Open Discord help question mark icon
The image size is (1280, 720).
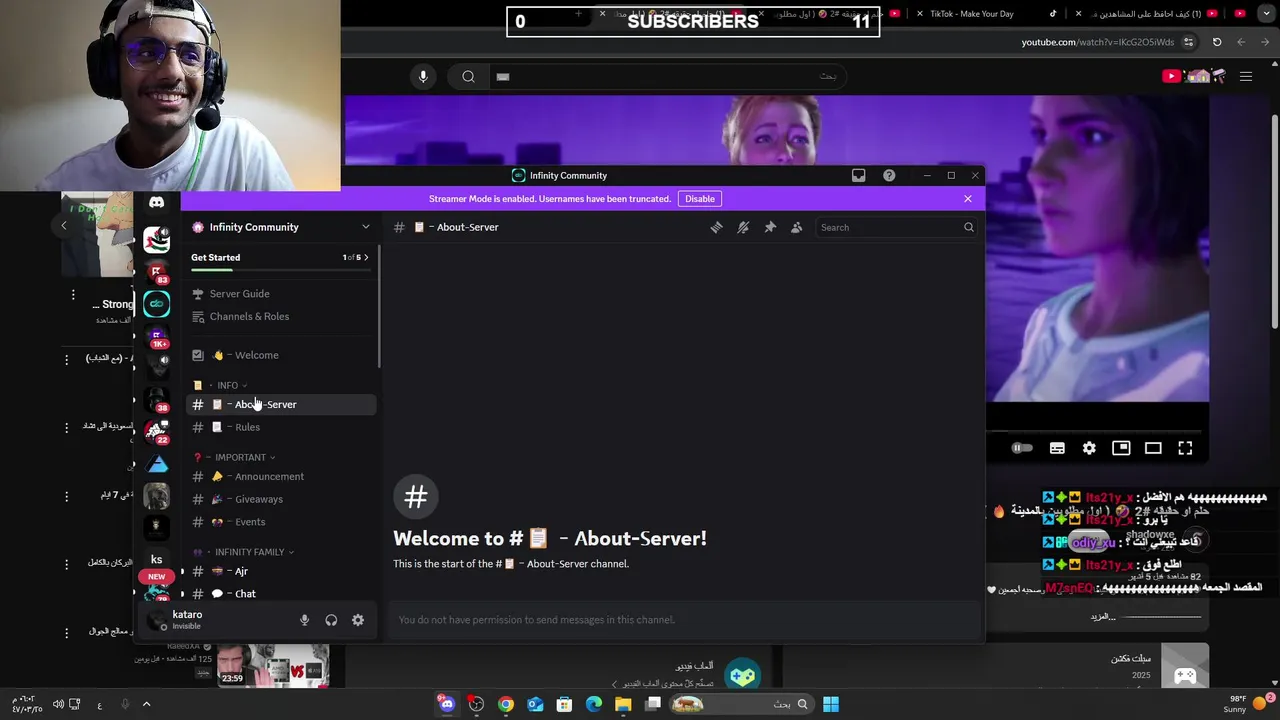(889, 175)
